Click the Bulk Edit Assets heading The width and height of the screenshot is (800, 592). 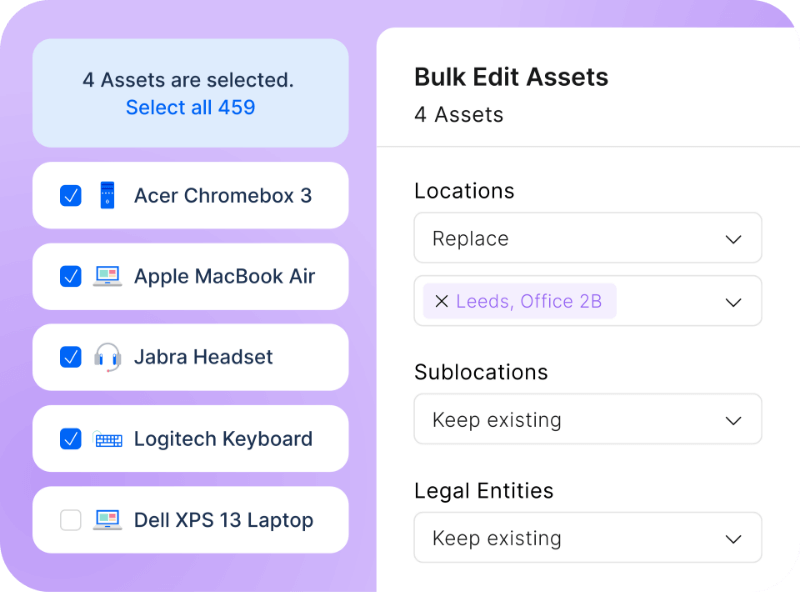pyautogui.click(x=511, y=77)
